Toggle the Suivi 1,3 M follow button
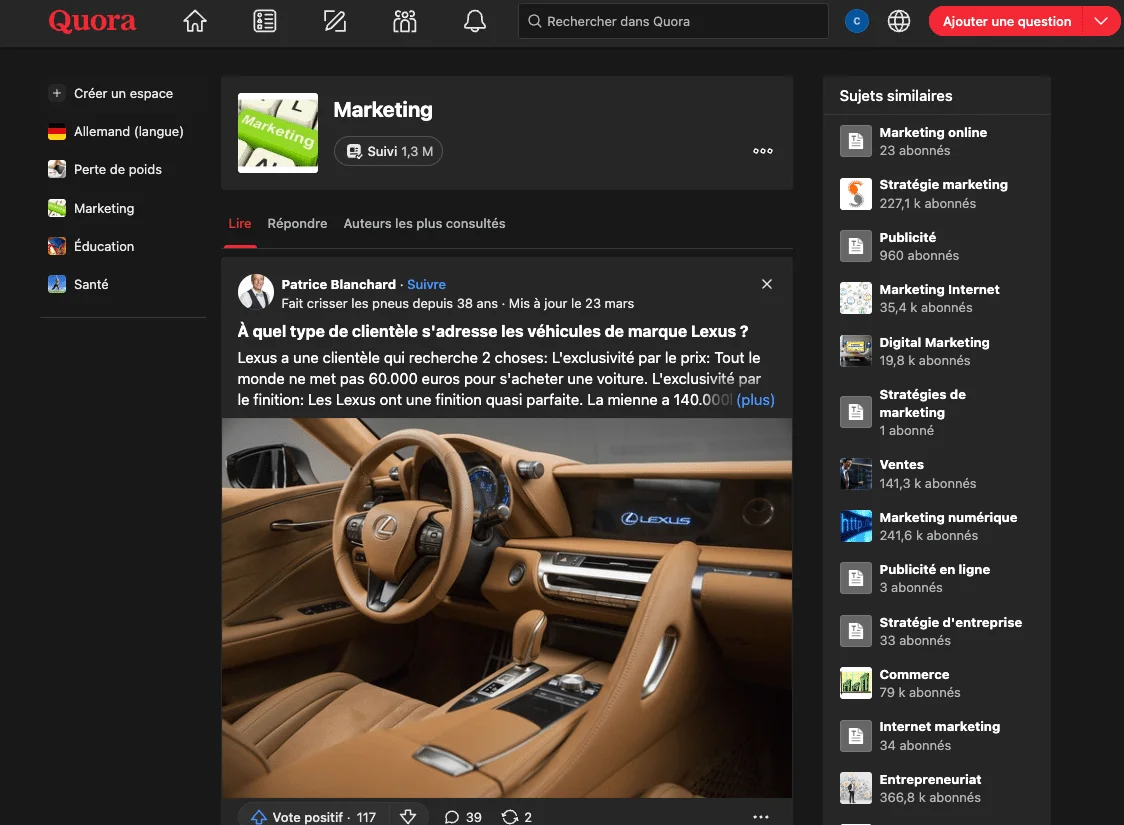Screen dimensions: 1124x825 pyautogui.click(x=389, y=151)
